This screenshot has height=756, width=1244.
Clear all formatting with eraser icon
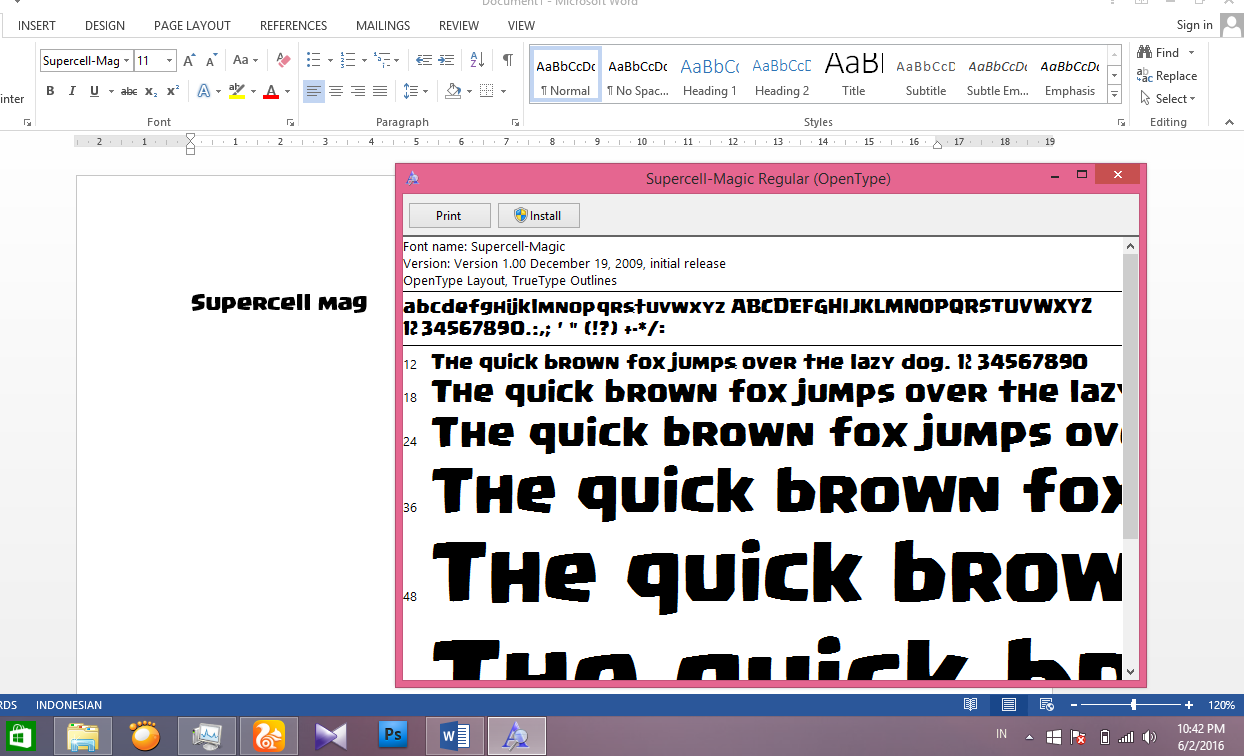point(283,60)
